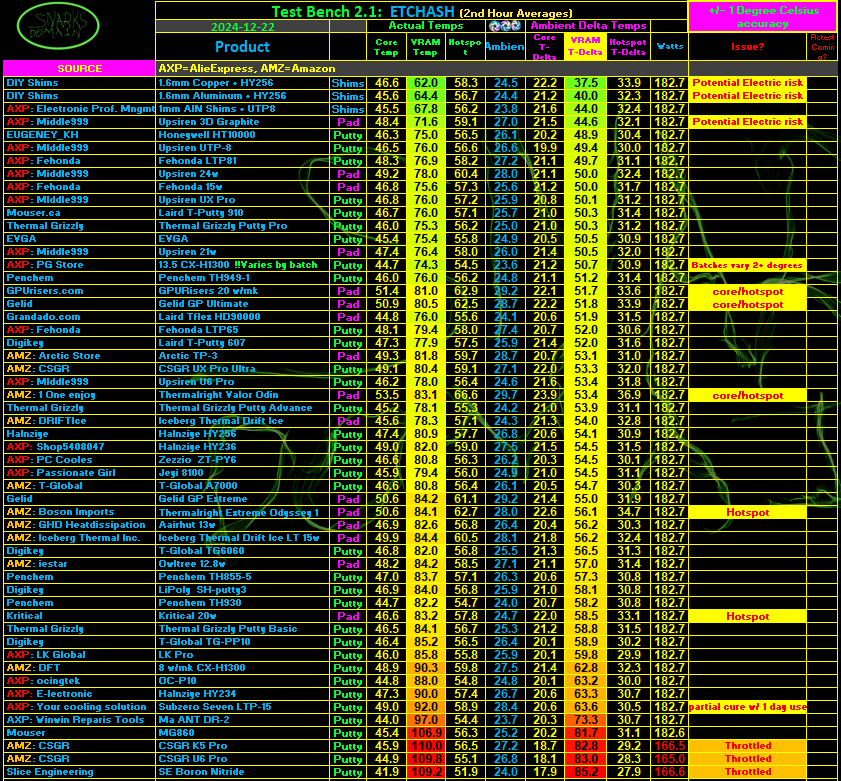Select the Kritical 20w product cell

[x=242, y=616]
